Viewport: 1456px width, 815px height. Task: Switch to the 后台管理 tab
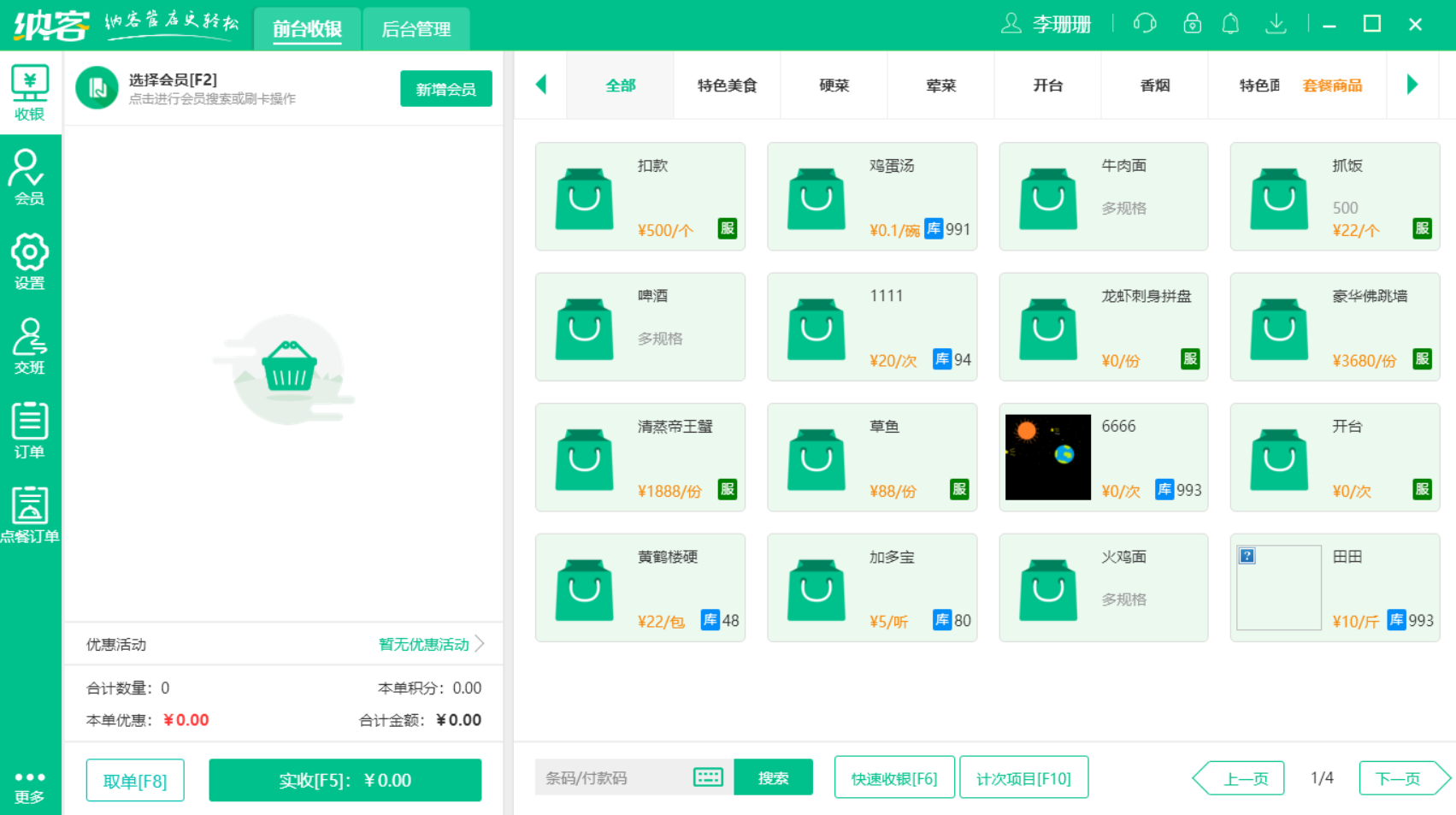416,28
